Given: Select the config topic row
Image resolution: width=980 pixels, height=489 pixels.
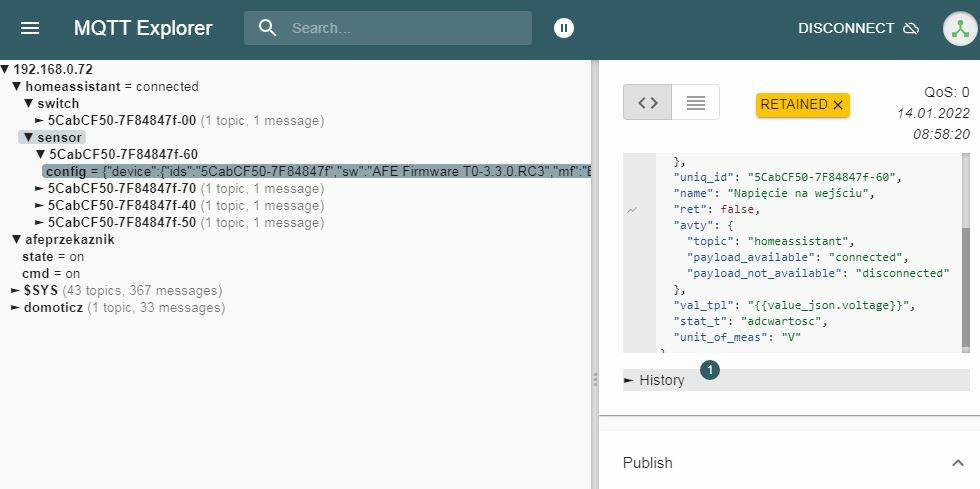Looking at the screenshot, I should [x=317, y=171].
